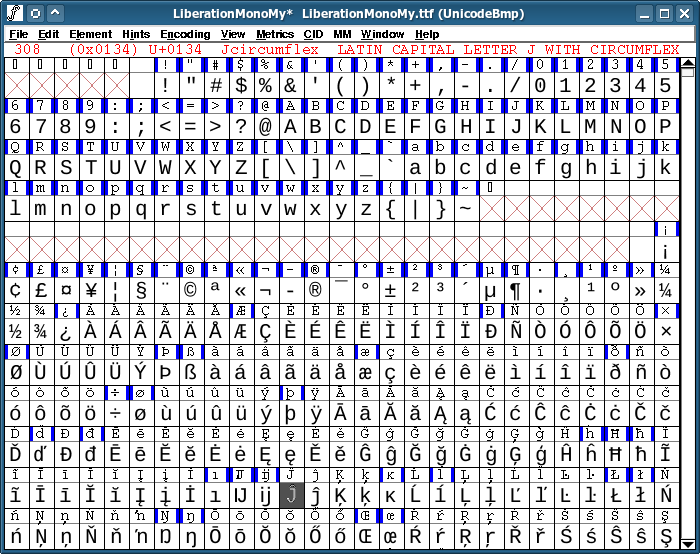
Task: Click the FontForge application icon in title bar
Action: coord(15,13)
